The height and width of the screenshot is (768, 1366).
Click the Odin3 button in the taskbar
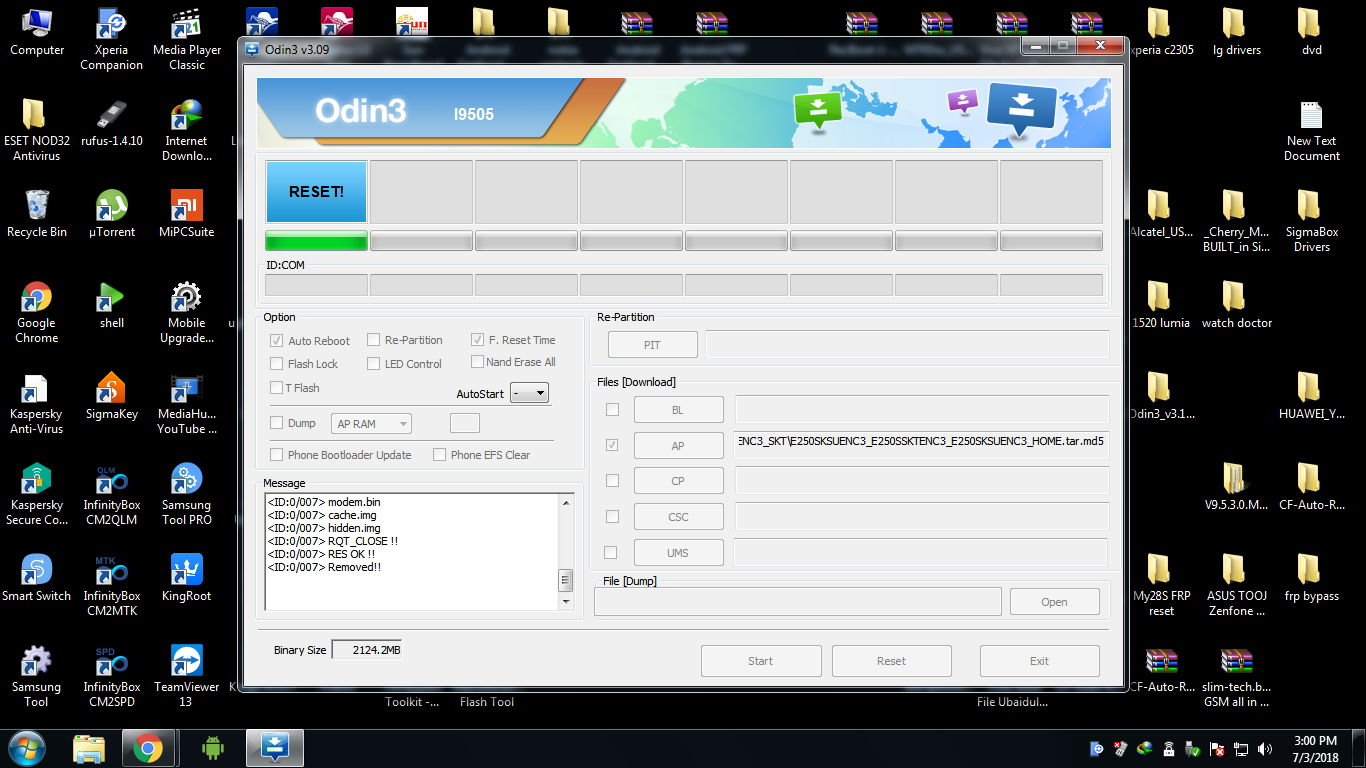click(274, 747)
